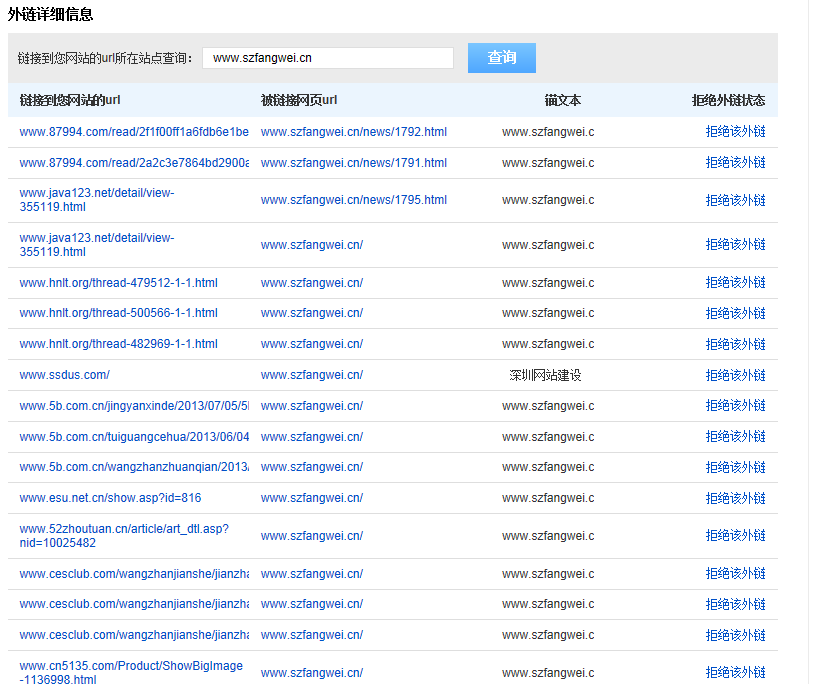The width and height of the screenshot is (813, 684).
Task: Open linked page szfangwei.cn/news/1792.html
Action: (x=353, y=132)
